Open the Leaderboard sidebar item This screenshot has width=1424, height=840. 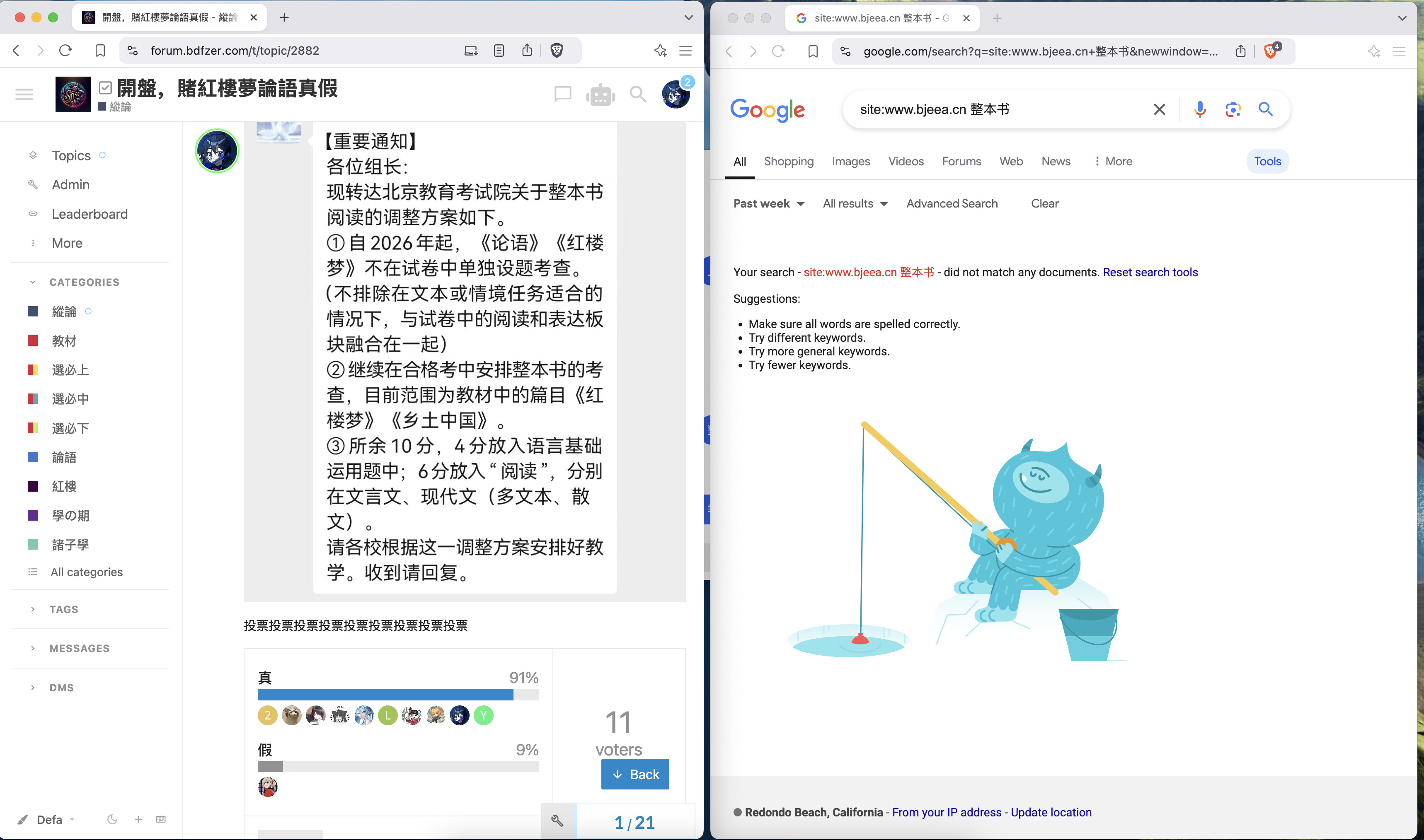(x=90, y=214)
